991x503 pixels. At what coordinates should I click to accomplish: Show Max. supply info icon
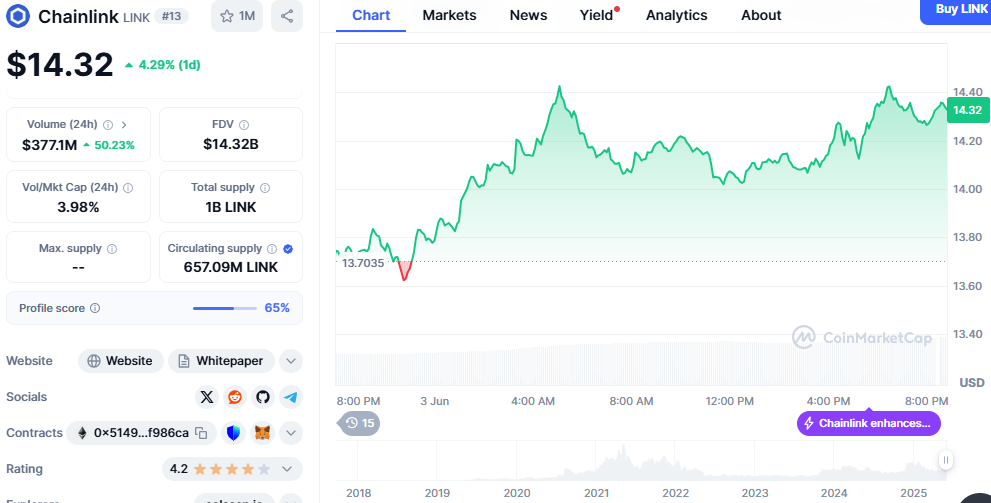pos(112,249)
